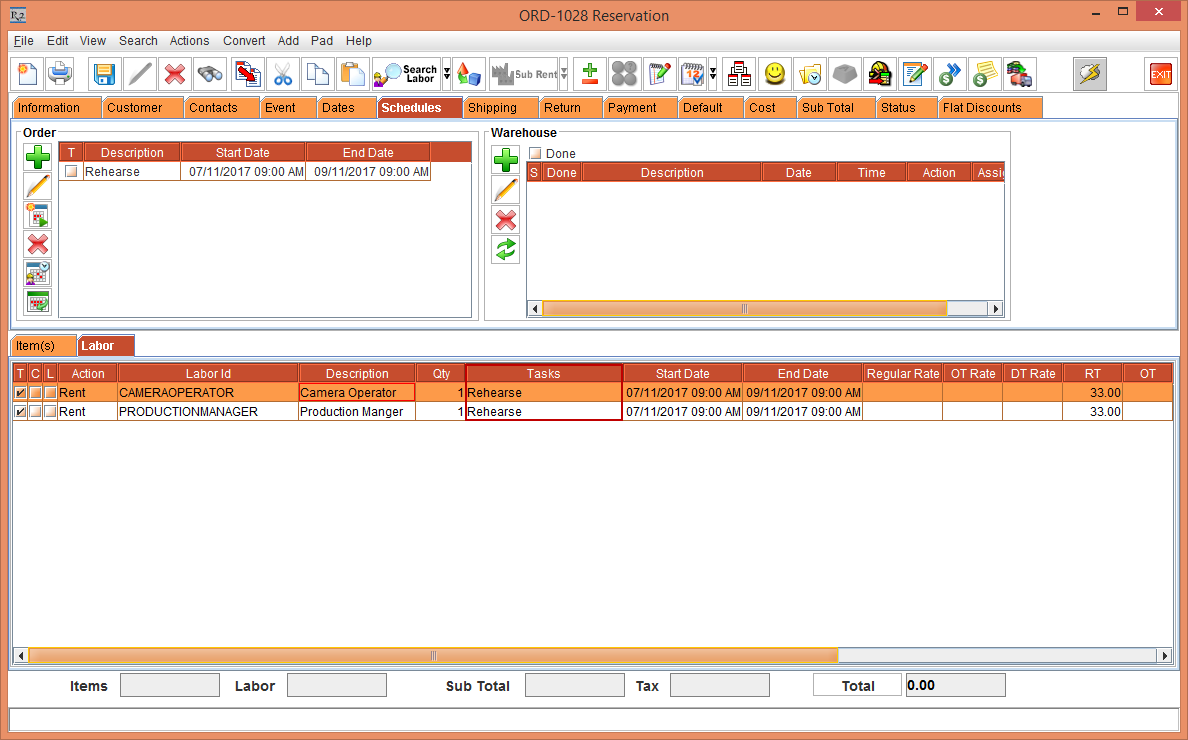Open the Customer tab
The height and width of the screenshot is (740, 1188).
point(142,108)
